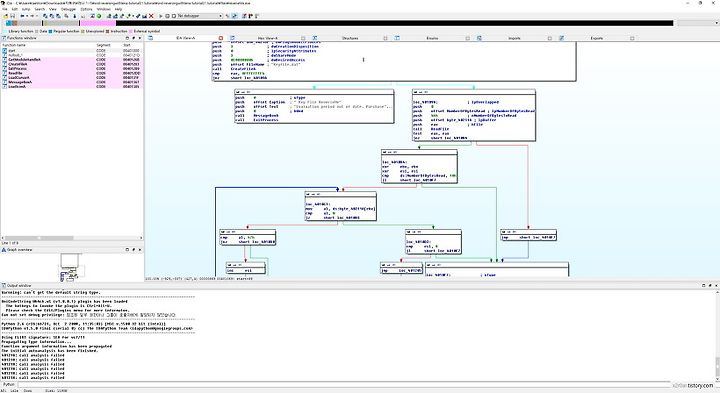
Task: Open the No debugger selection dropdown
Action: (x=200, y=16)
